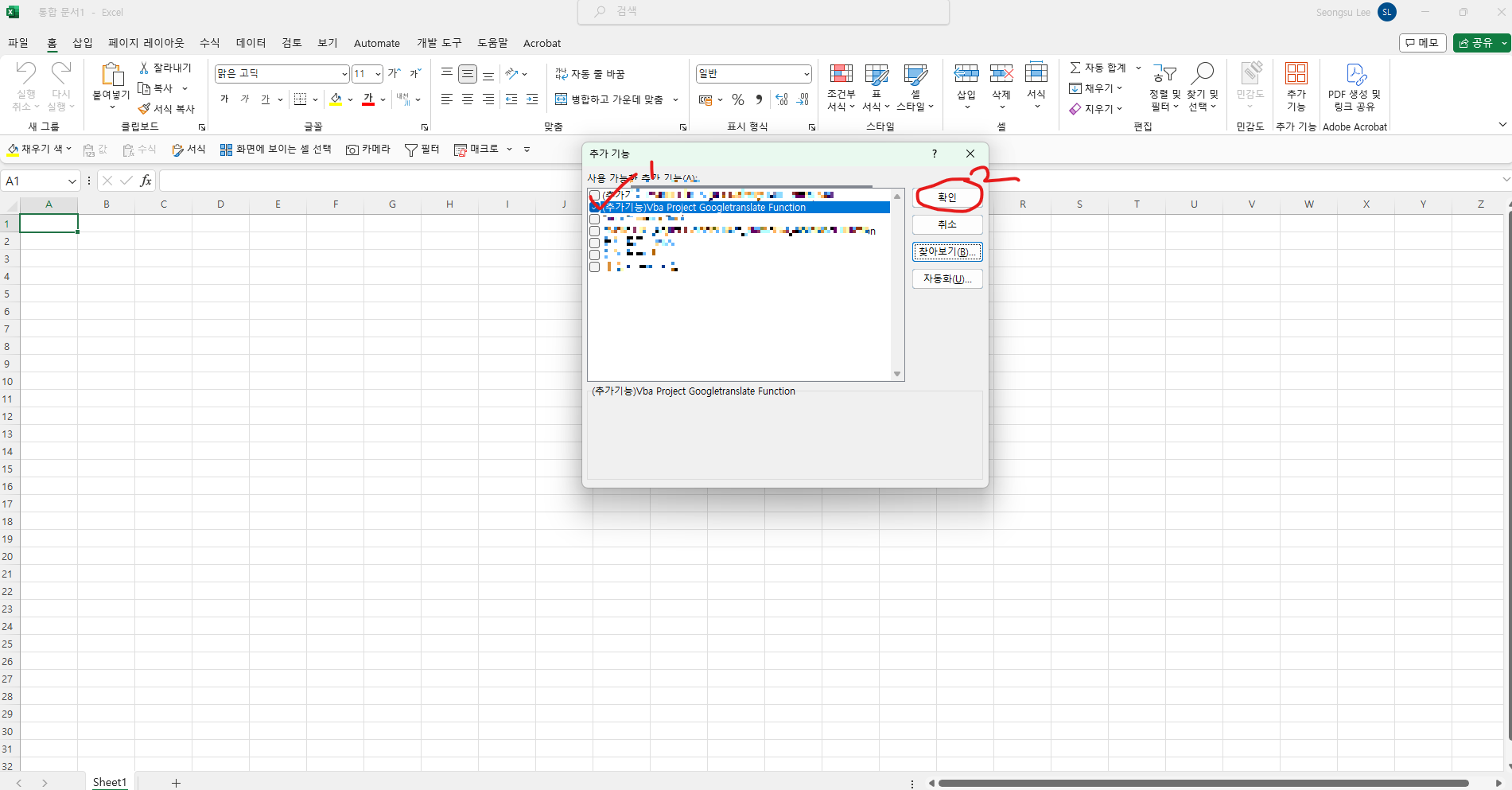
Task: Click the 서식 복사 format painter
Action: coord(166,109)
